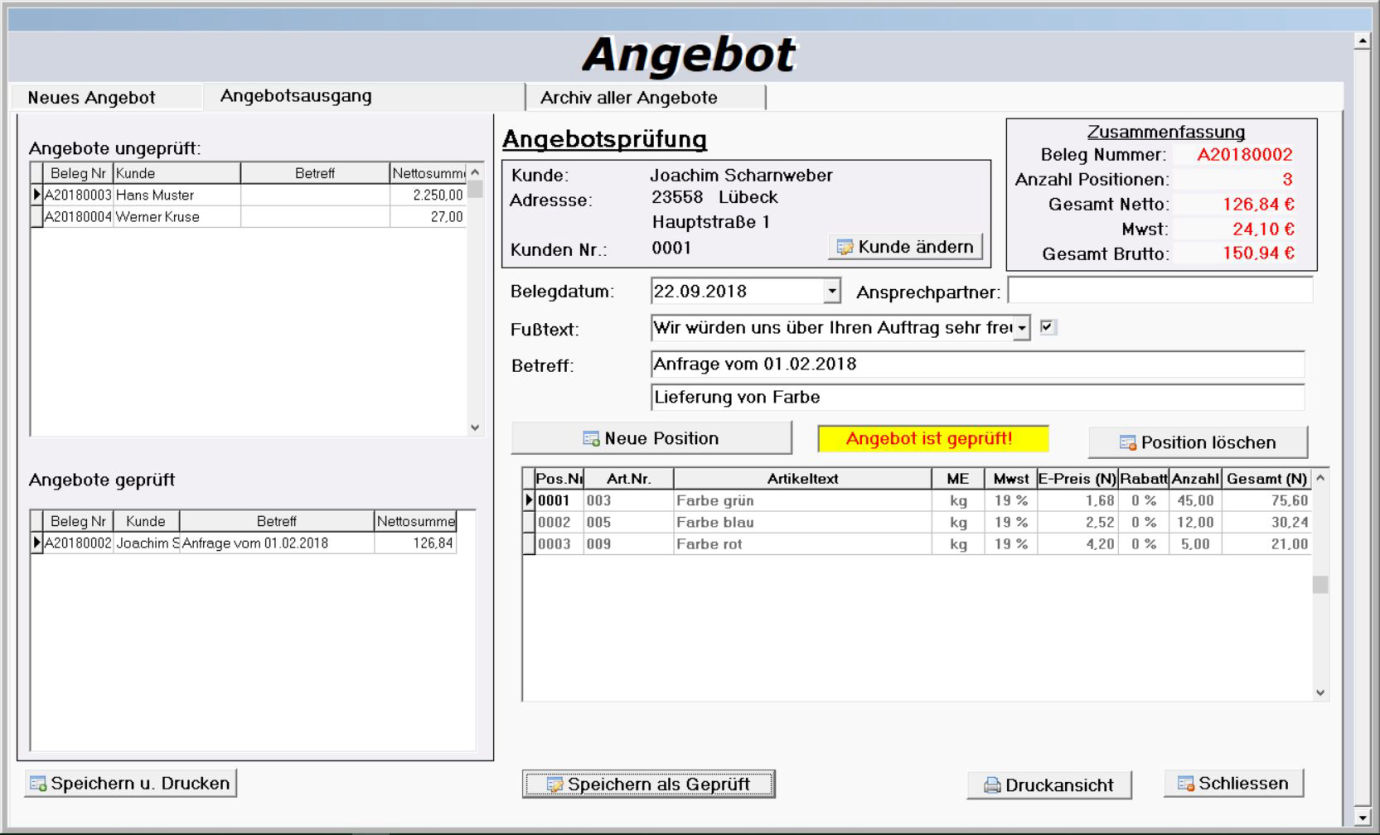Click the icon on Speichern als Geprüft
Viewport: 1380px width, 835px height.
click(554, 785)
